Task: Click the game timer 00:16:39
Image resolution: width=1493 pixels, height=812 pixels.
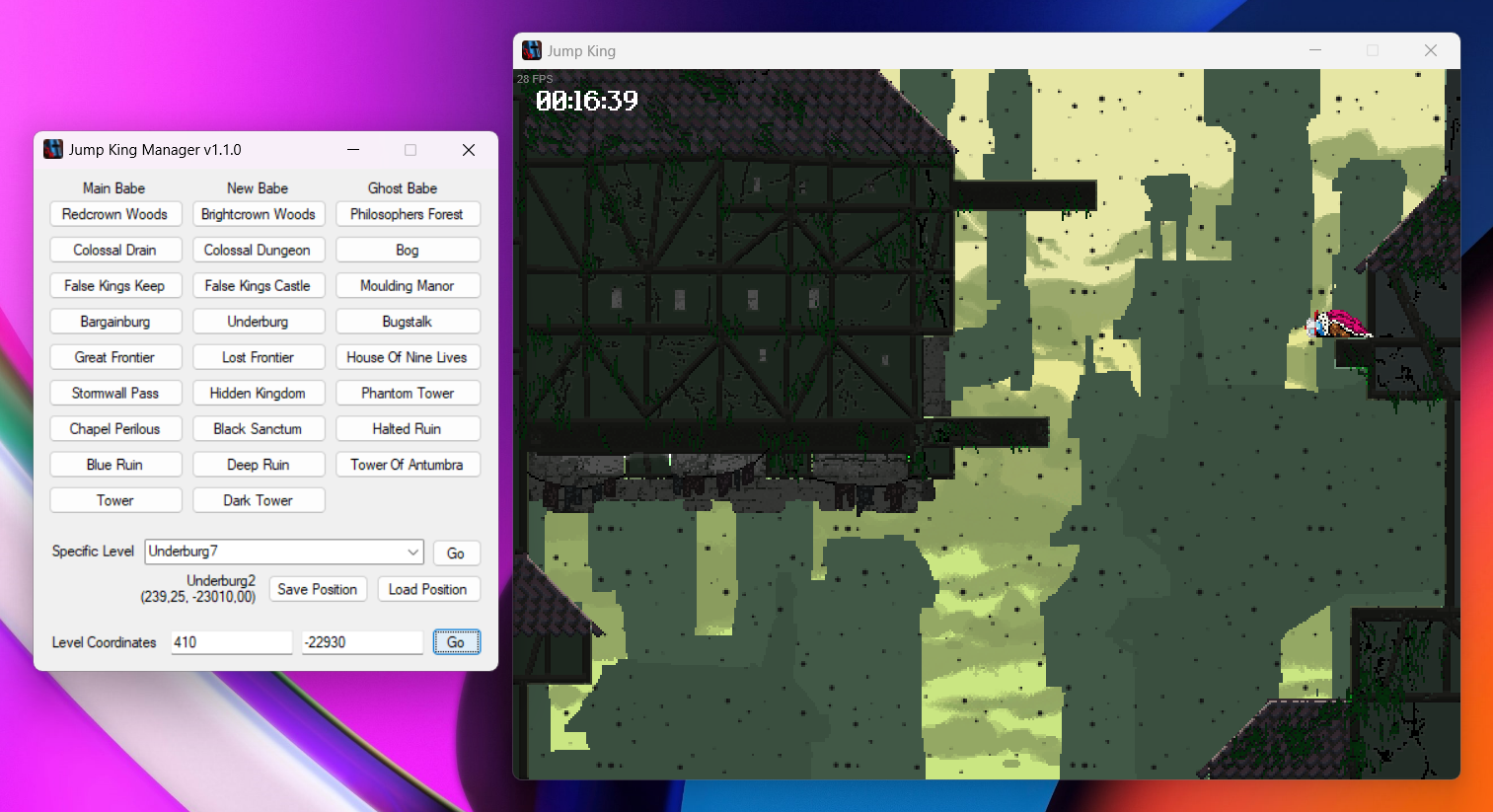Action: click(587, 101)
